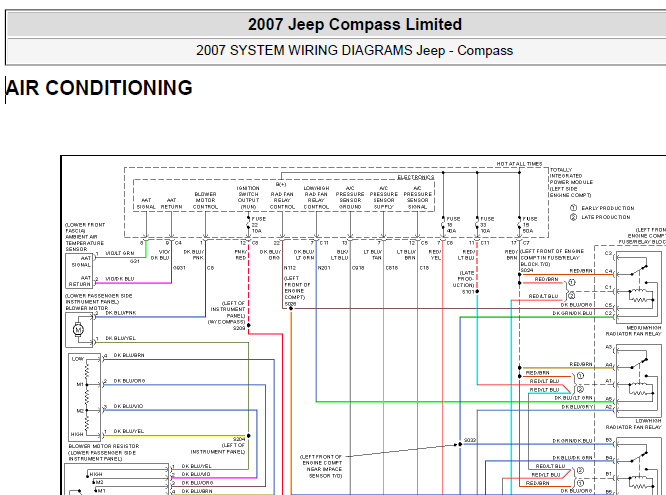Viewport: 666px width, 495px height.
Task: Click the 'LT BLU/BRN' wire label
Action: pos(406,255)
